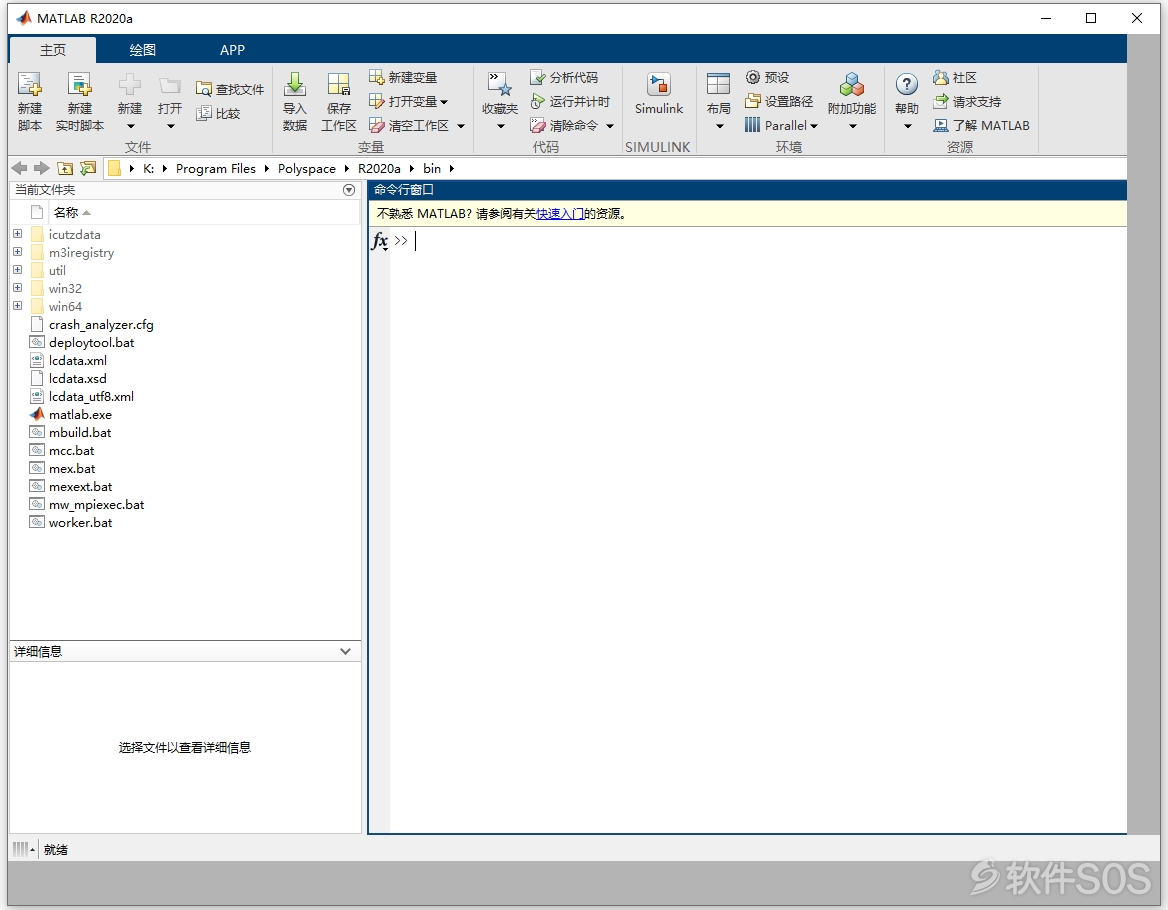This screenshot has width=1168, height=910.
Task: Click the Run and Time (运行并计时) button
Action: (x=570, y=101)
